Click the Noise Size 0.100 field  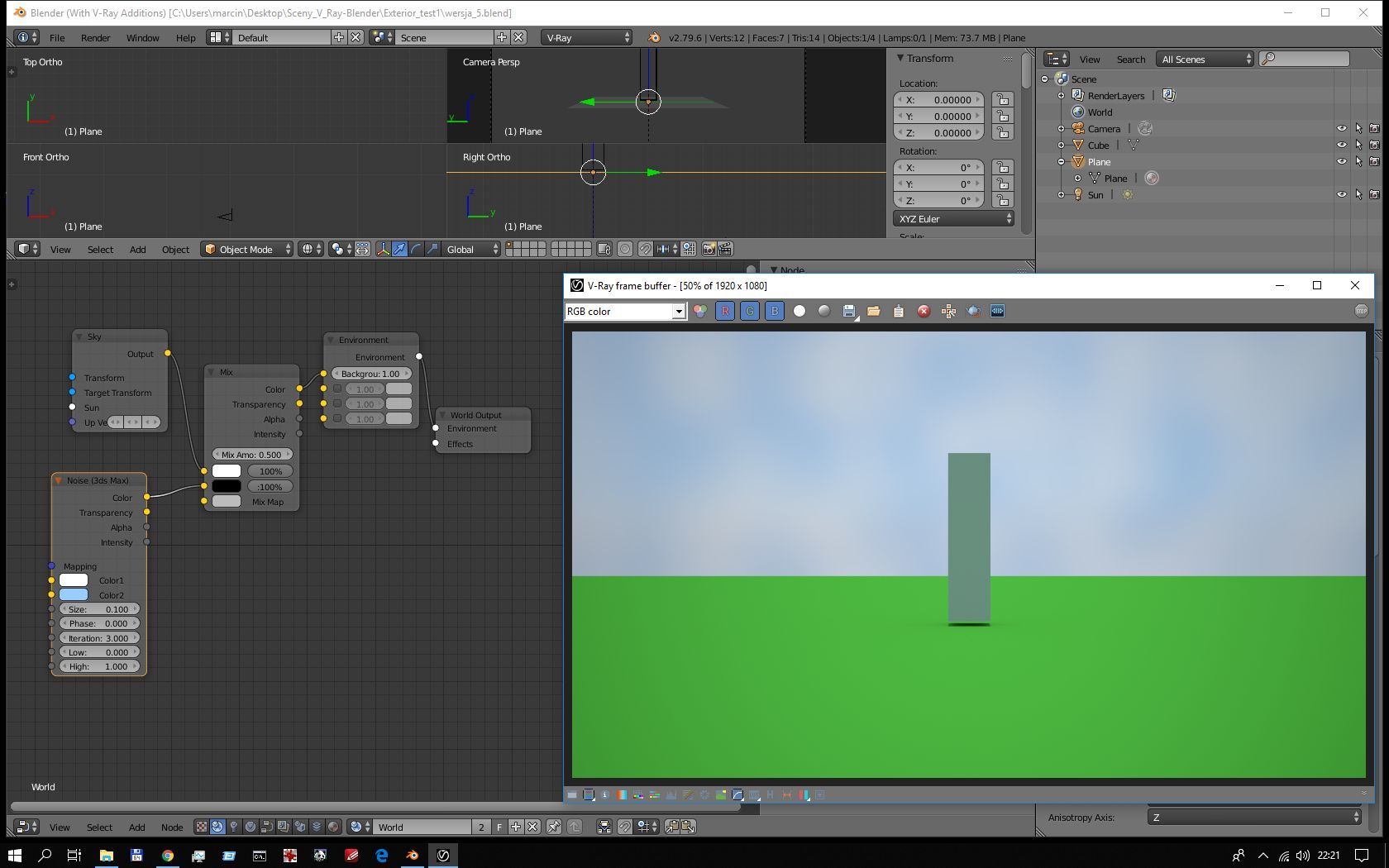pyautogui.click(x=99, y=608)
